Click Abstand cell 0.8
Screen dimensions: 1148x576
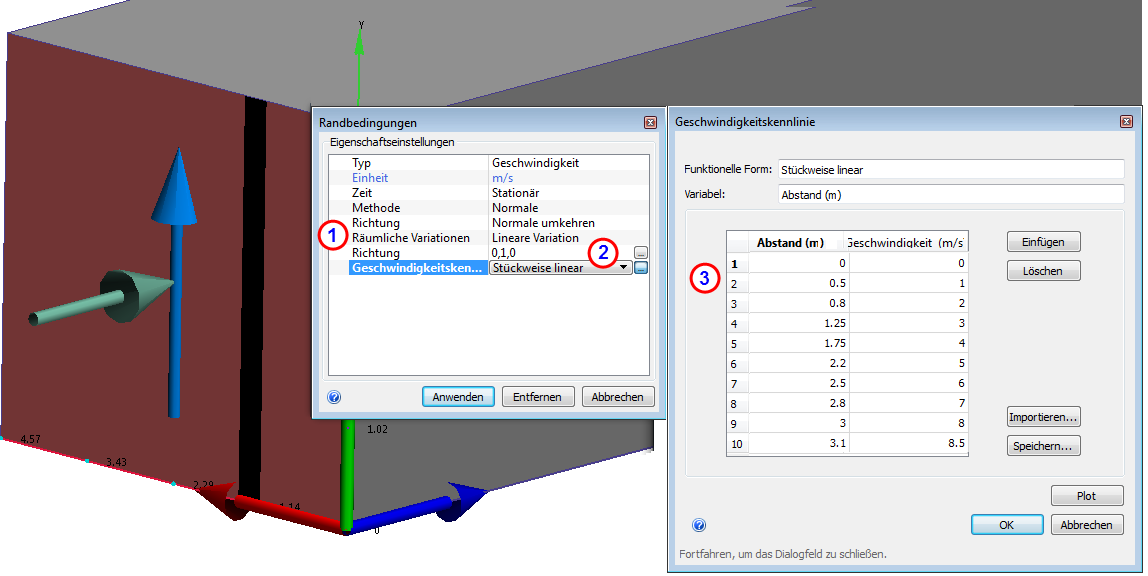coord(799,303)
